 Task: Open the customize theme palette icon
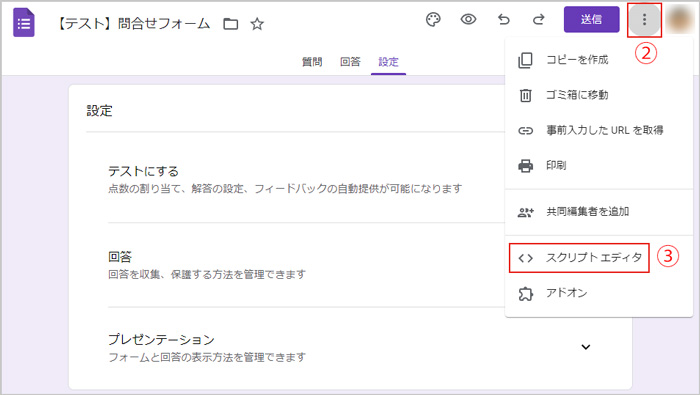(433, 20)
